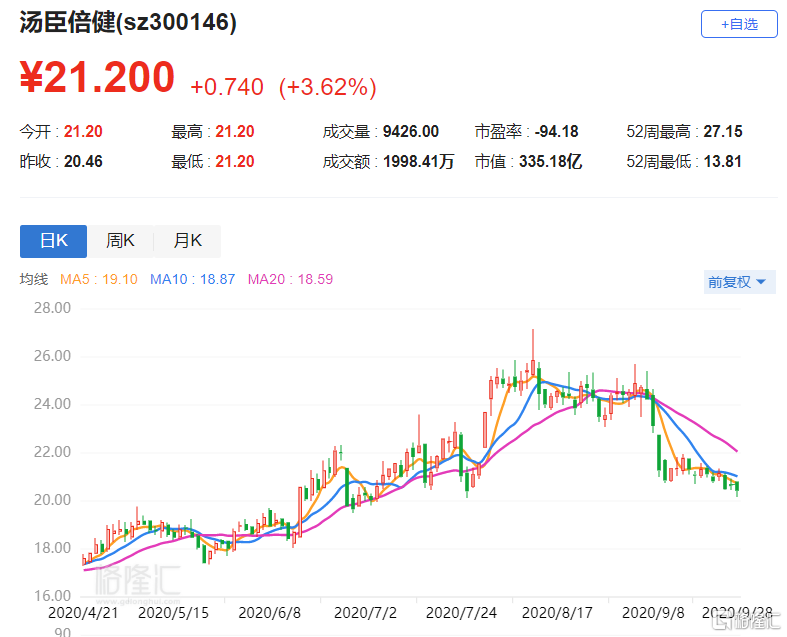The width and height of the screenshot is (787, 637).
Task: Click the 28.00 y-axis label
Action: pyautogui.click(x=52, y=308)
